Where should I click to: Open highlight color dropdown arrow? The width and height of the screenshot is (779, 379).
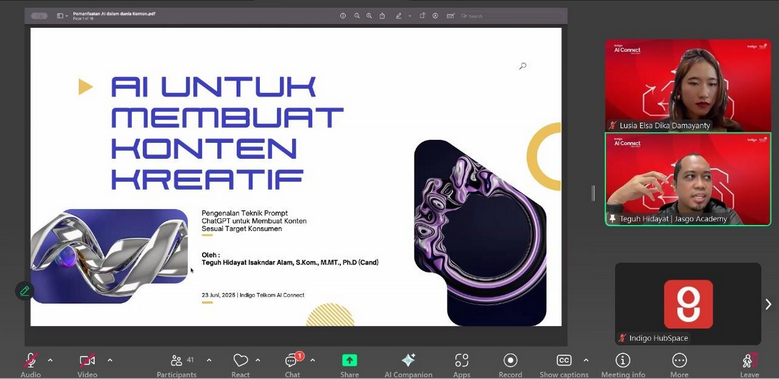coord(410,16)
